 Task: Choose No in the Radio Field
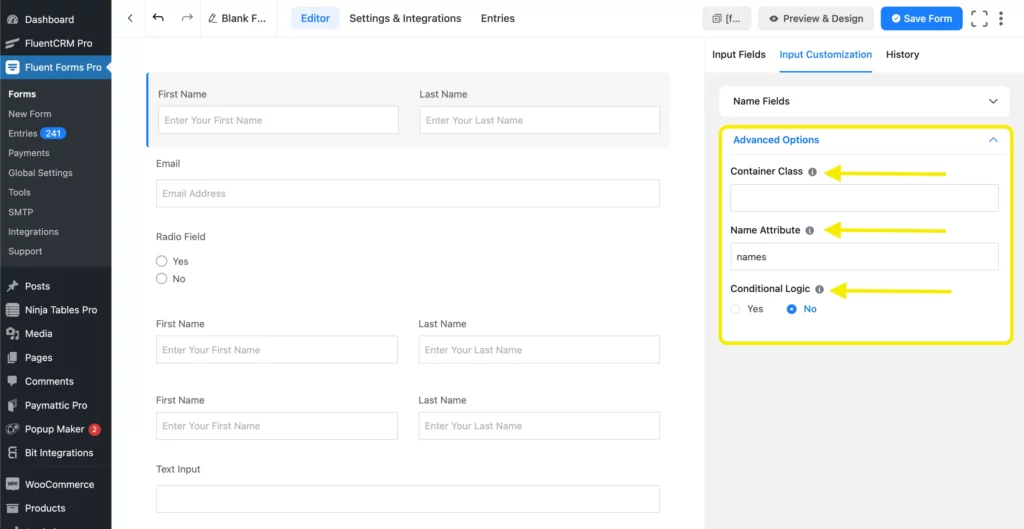(x=161, y=279)
